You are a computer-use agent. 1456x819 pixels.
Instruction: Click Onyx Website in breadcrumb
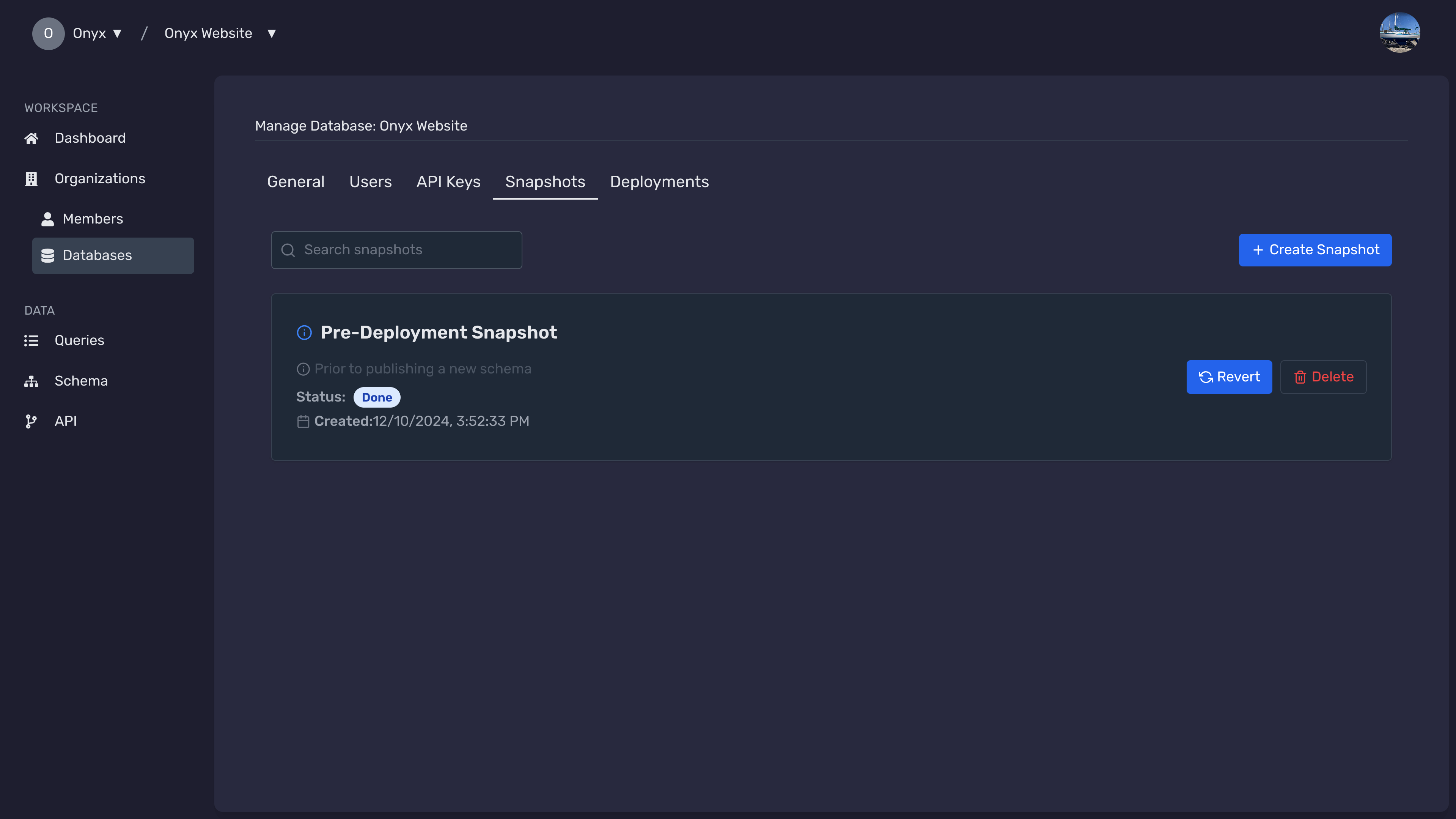[x=208, y=33]
